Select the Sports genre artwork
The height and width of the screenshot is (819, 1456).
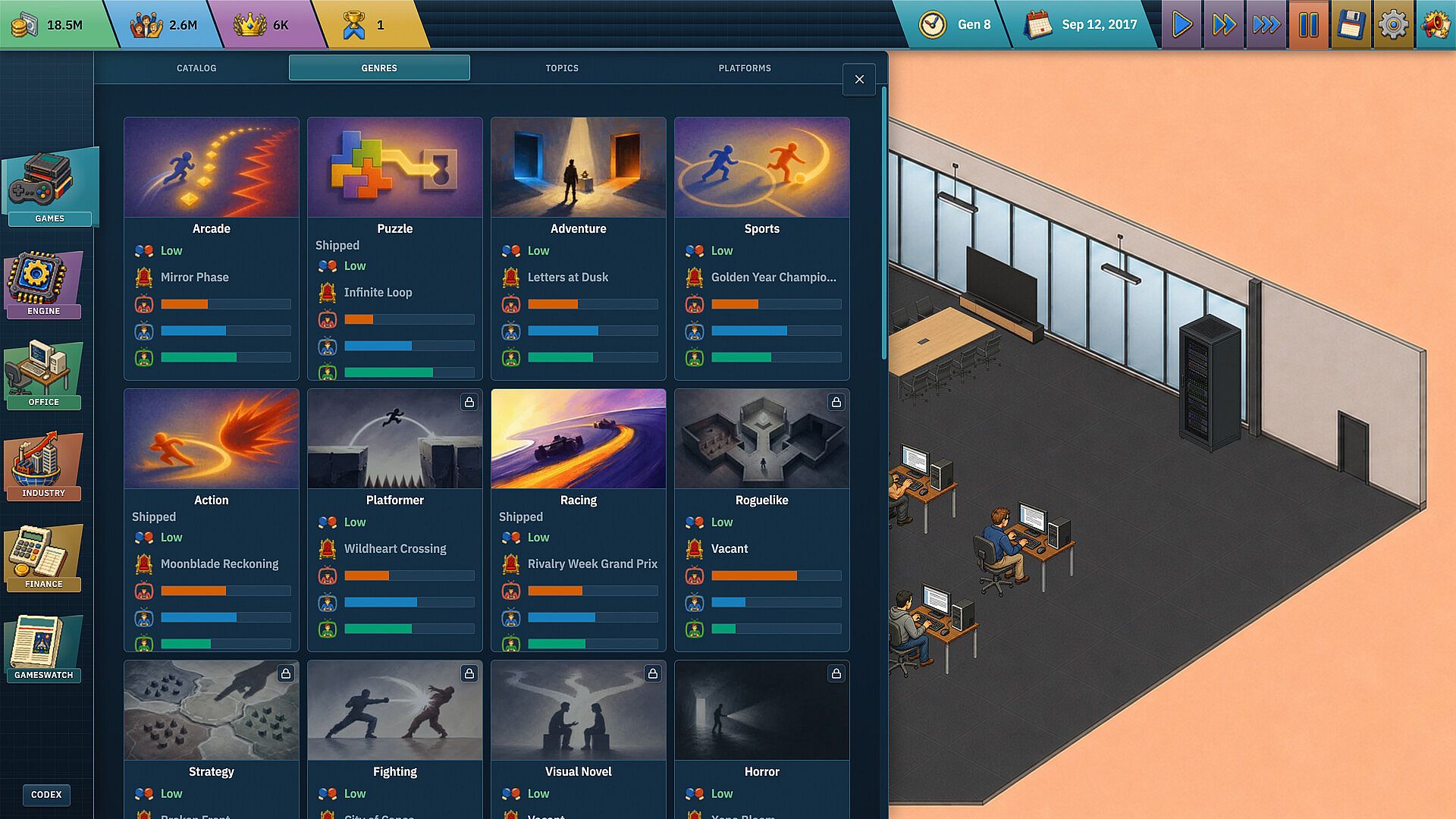762,167
